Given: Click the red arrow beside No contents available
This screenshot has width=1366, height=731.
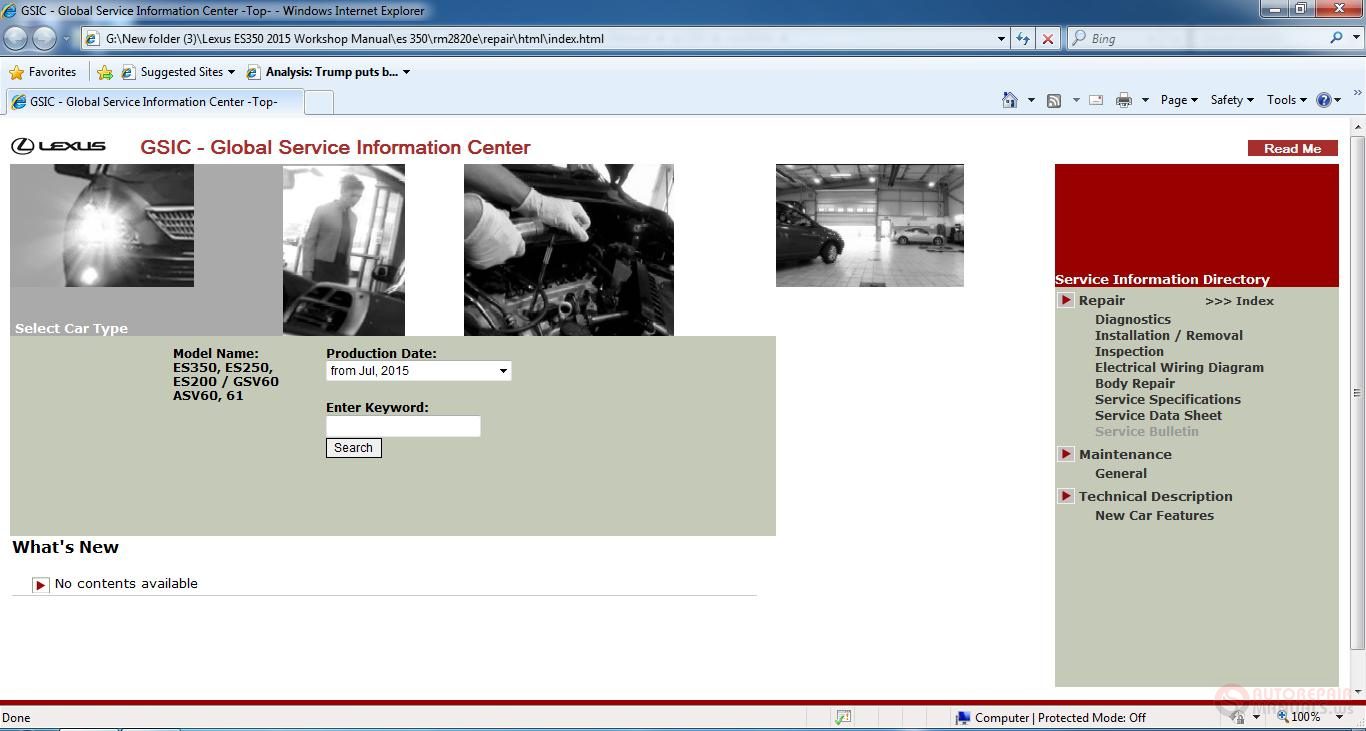Looking at the screenshot, I should 40,585.
